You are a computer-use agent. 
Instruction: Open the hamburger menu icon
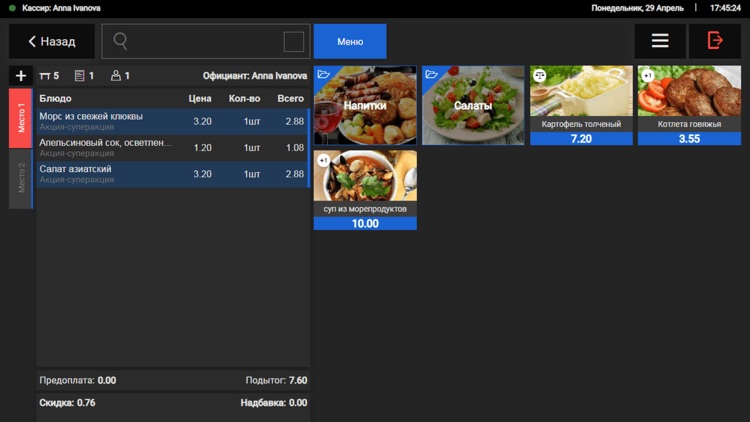[660, 41]
